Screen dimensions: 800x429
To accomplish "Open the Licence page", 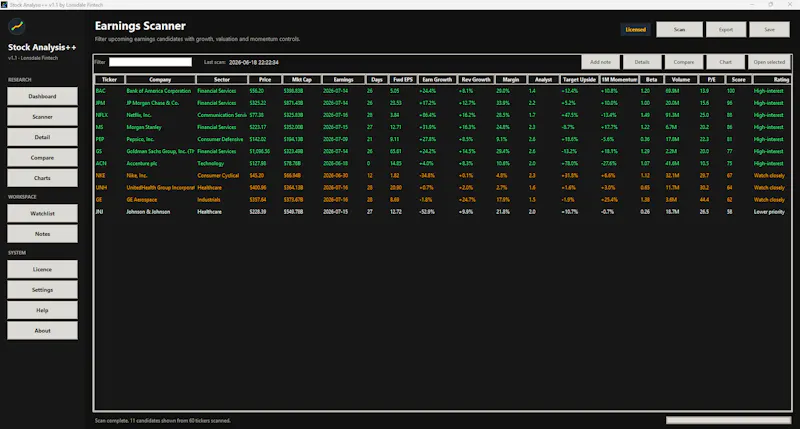I will click(x=42, y=269).
